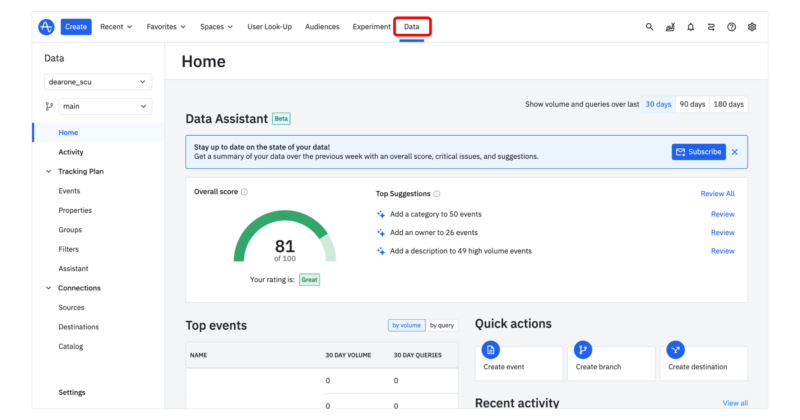This screenshot has height=420, width=800.
Task: Open settings gear in top bar
Action: pos(752,27)
